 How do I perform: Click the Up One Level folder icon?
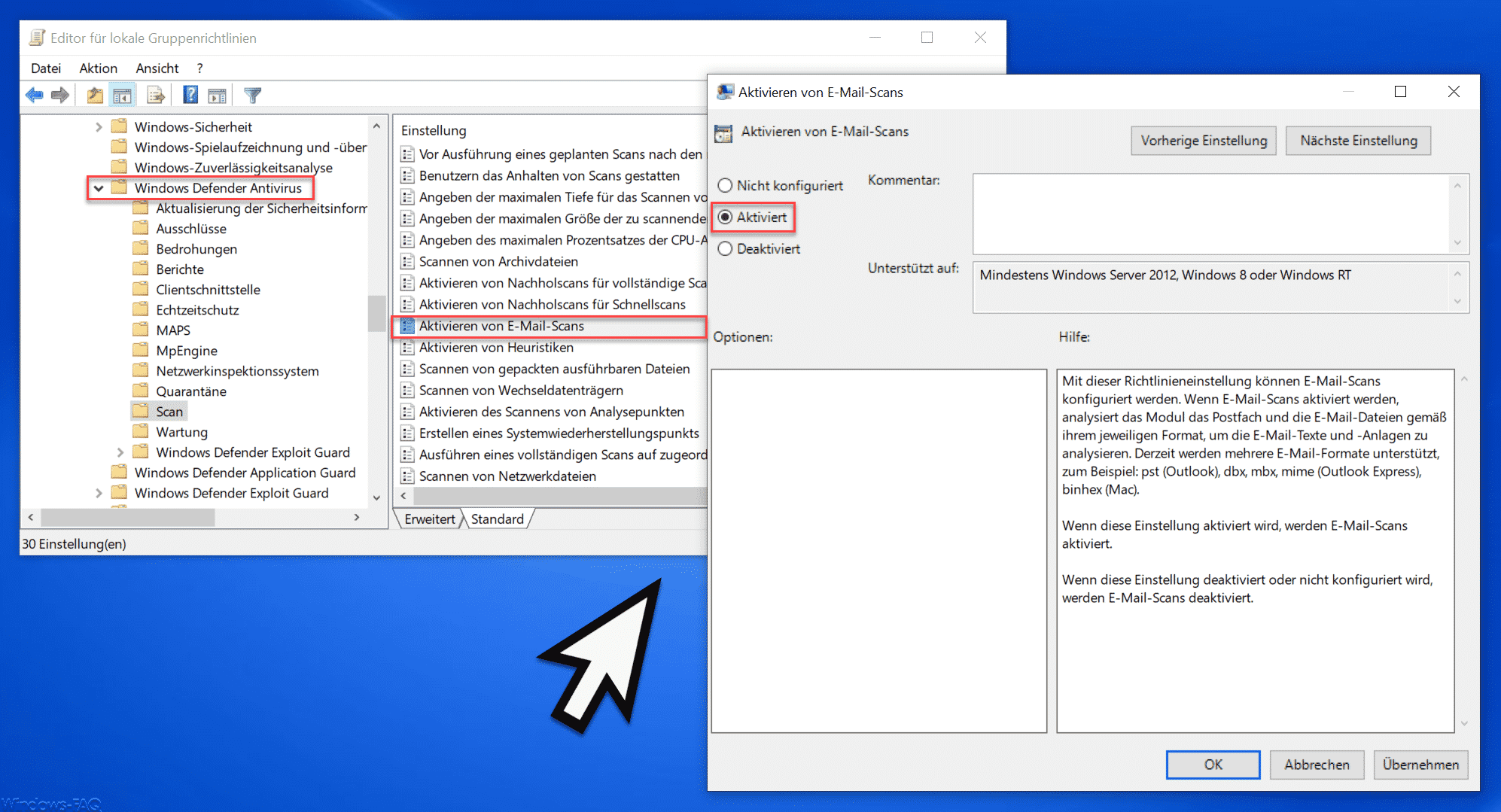[x=95, y=95]
